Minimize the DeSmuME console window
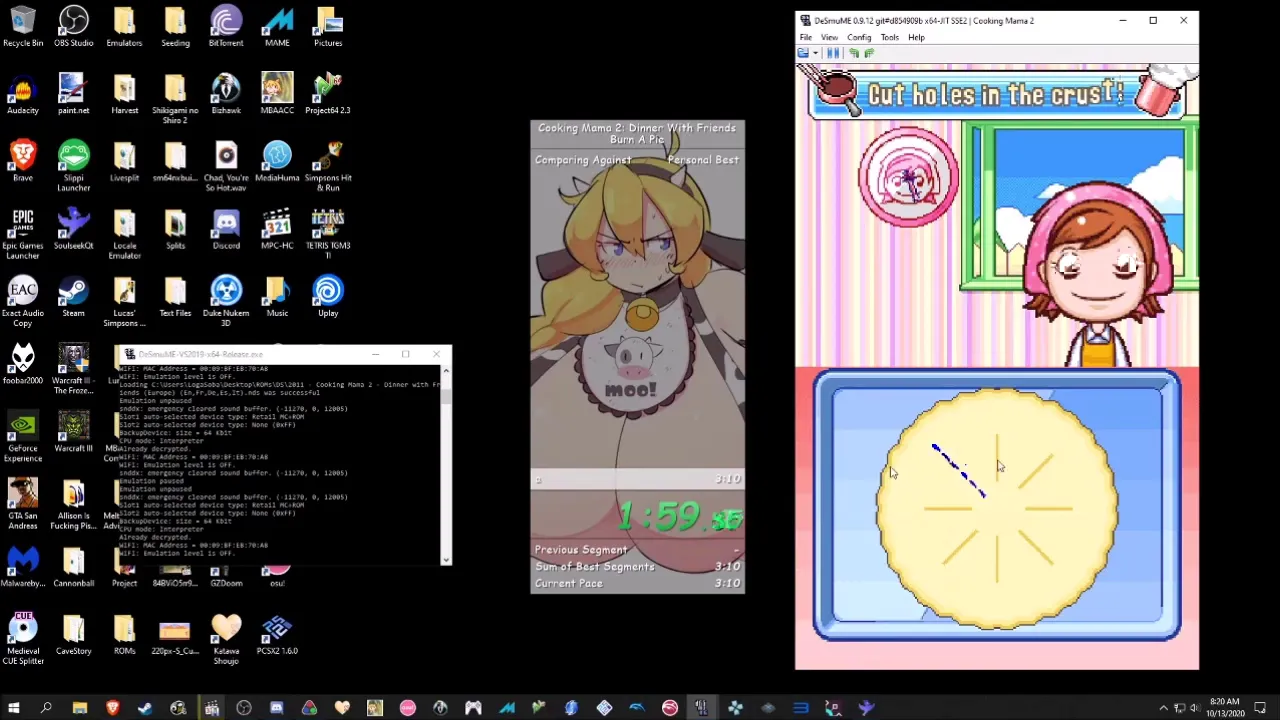 coord(375,354)
